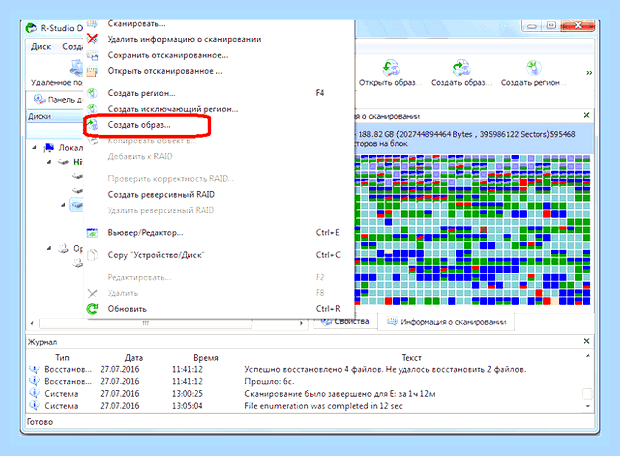Click the right arrow of horizontal scrollbar
This screenshot has height=456, width=620.
[x=302, y=323]
